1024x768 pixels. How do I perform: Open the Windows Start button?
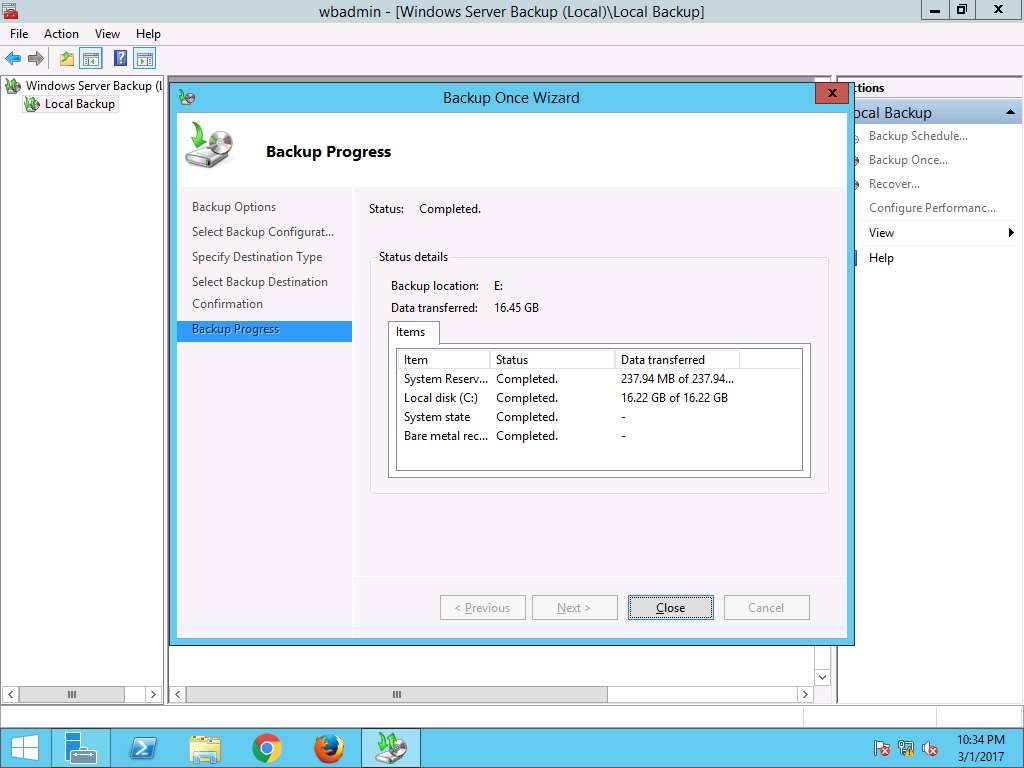(x=25, y=748)
